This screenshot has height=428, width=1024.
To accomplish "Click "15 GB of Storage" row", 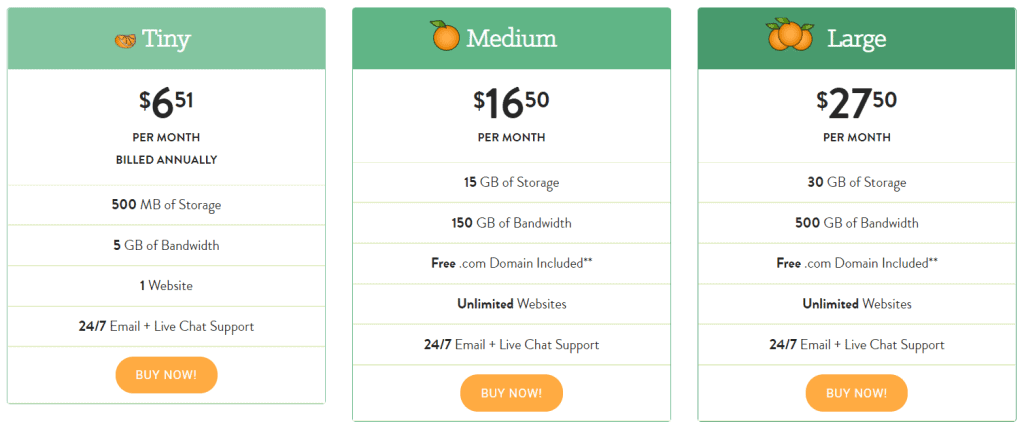I will pos(511,183).
